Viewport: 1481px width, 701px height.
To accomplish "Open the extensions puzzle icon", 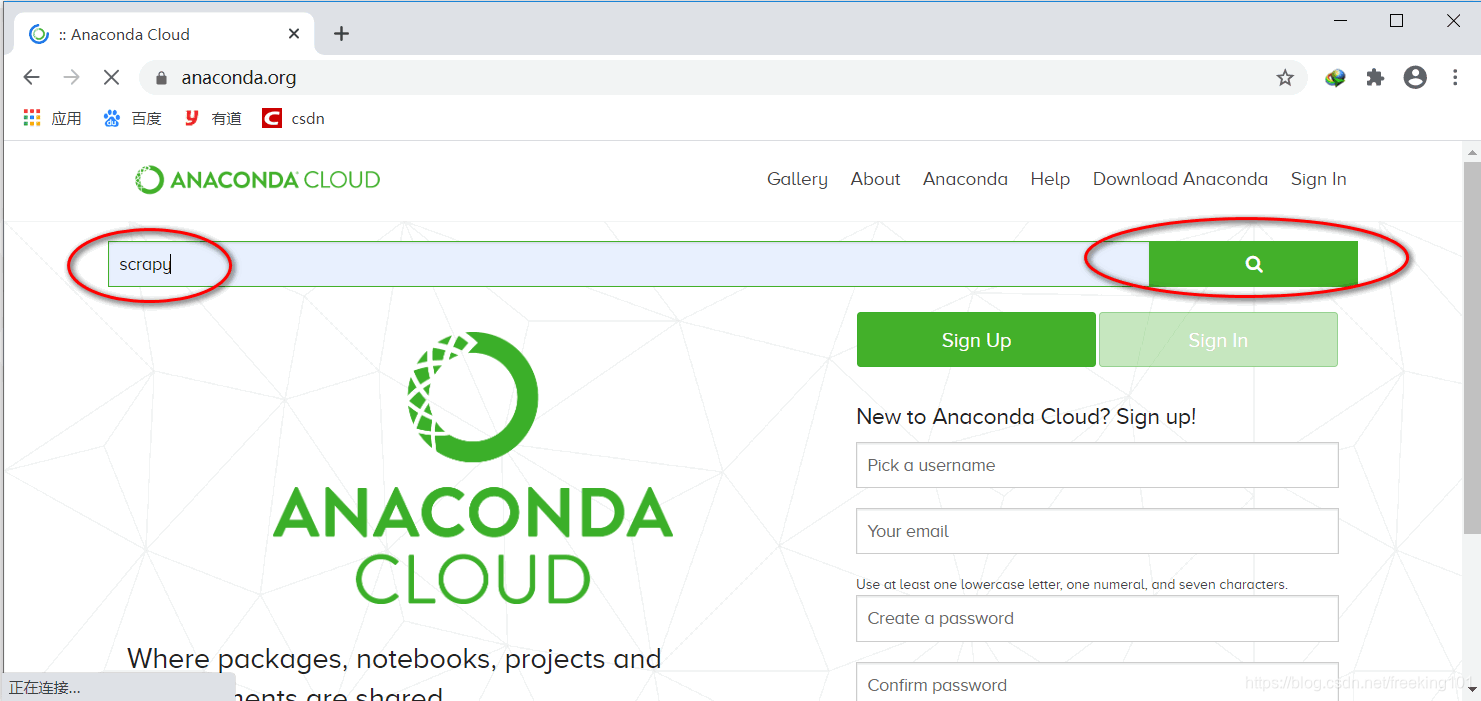I will [x=1375, y=78].
